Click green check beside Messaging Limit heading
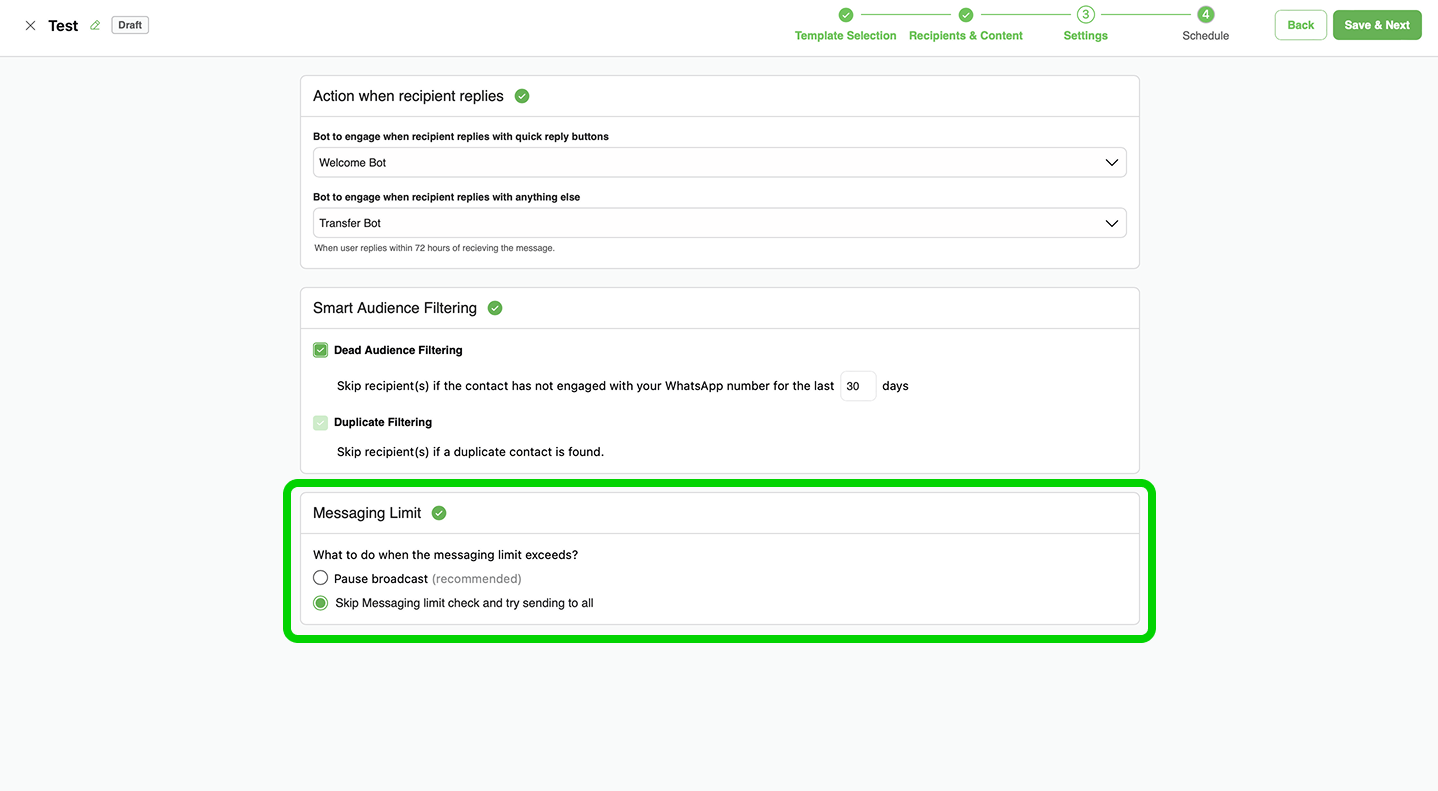The width and height of the screenshot is (1438, 791). pos(439,513)
